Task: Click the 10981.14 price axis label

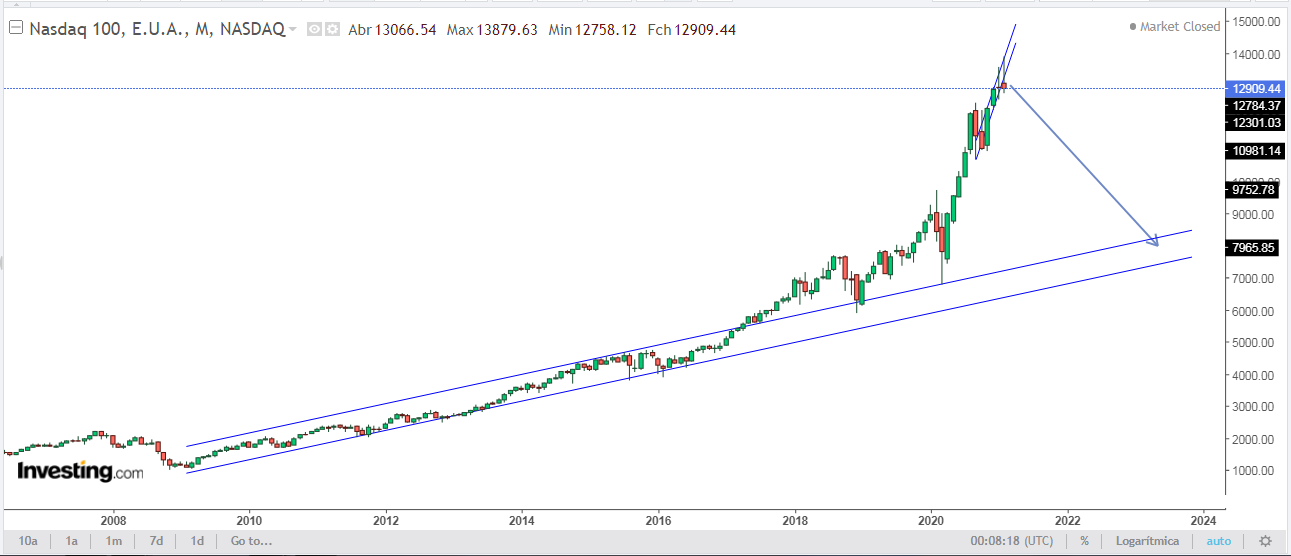Action: tap(1254, 150)
